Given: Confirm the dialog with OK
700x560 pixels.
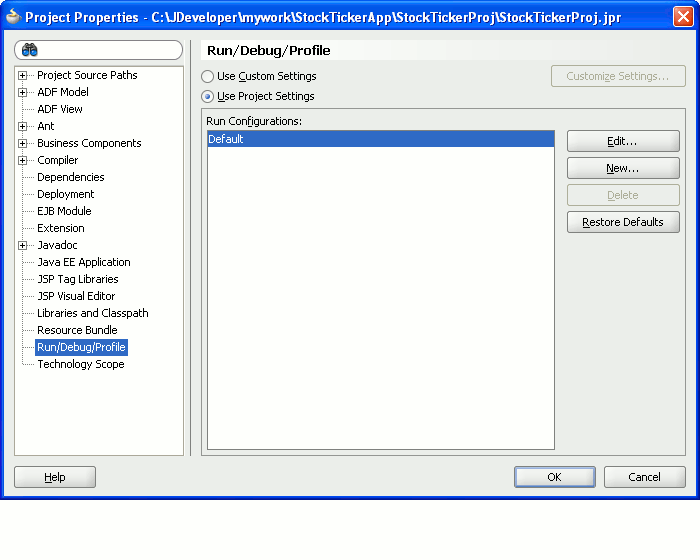Looking at the screenshot, I should (554, 477).
